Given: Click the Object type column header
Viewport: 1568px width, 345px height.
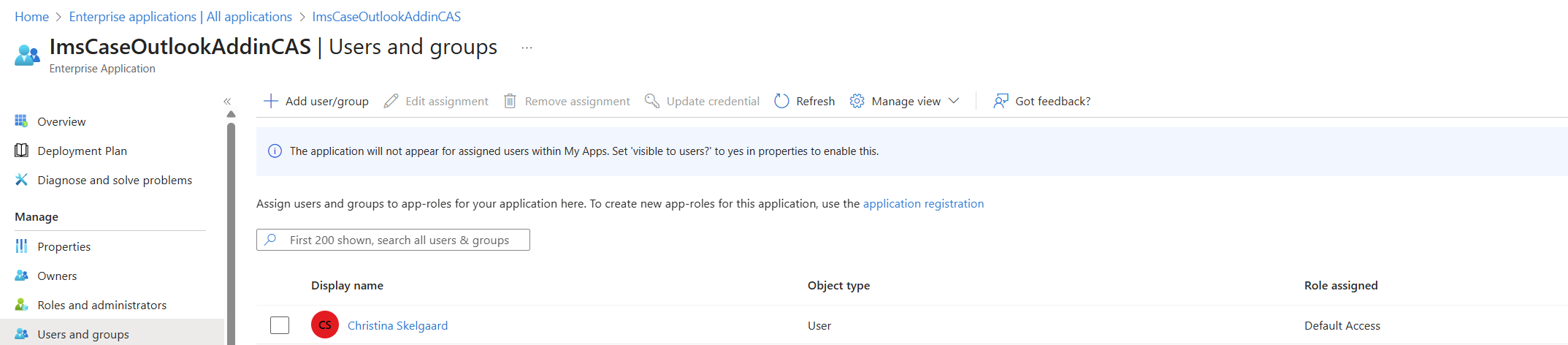Looking at the screenshot, I should [838, 285].
